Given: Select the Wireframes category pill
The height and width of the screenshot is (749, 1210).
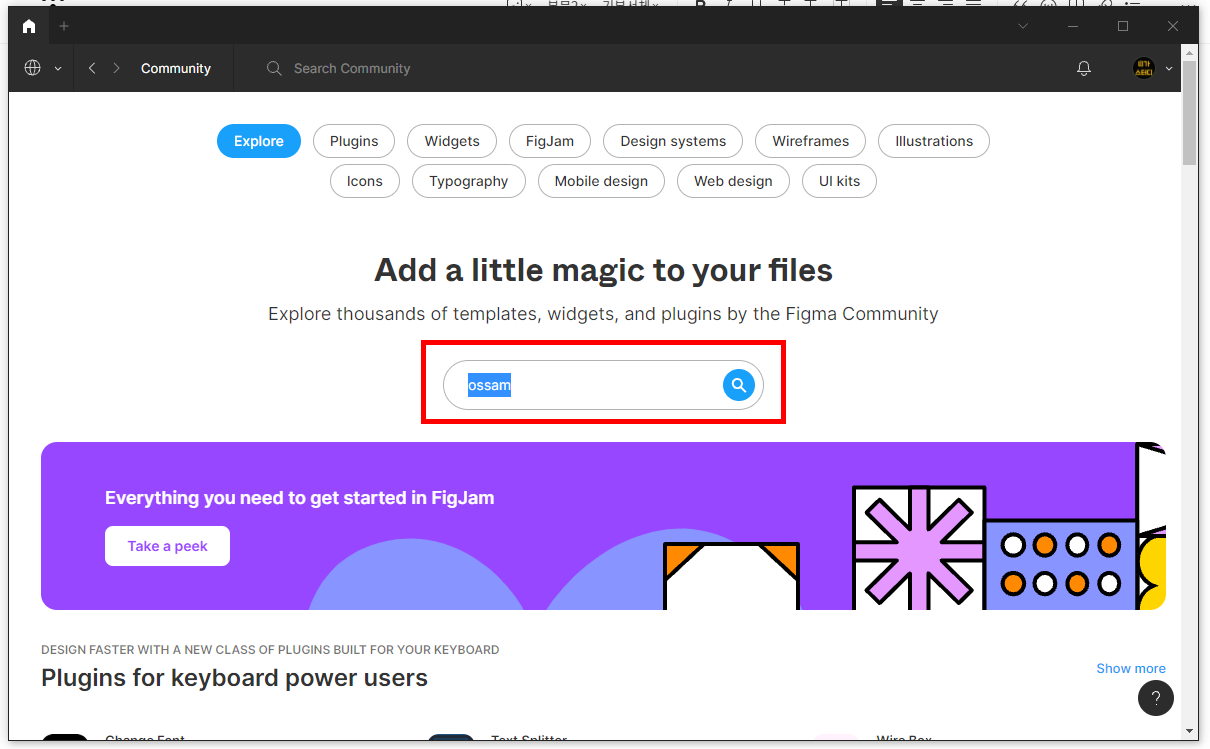Looking at the screenshot, I should click(811, 141).
